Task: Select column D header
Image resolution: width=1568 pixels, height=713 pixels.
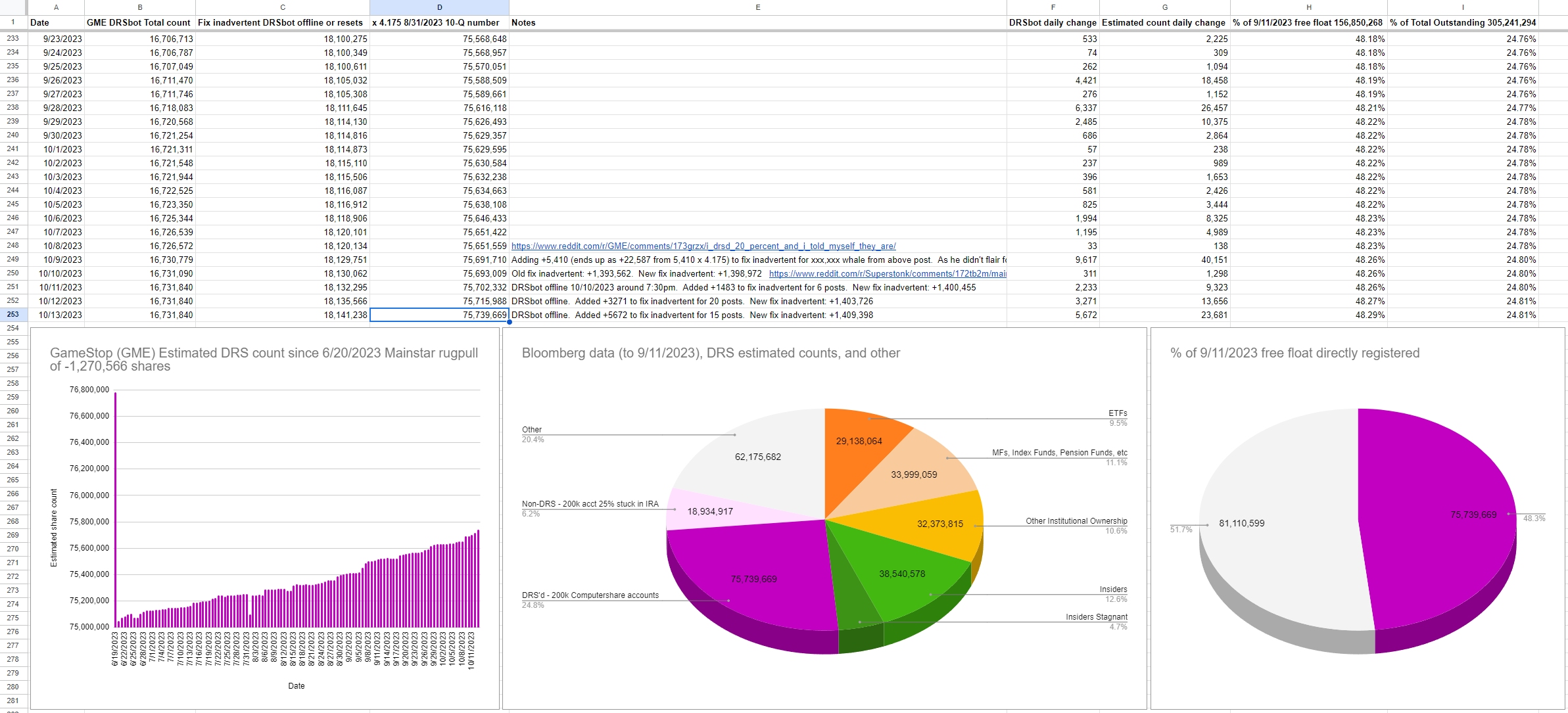Action: click(439, 7)
